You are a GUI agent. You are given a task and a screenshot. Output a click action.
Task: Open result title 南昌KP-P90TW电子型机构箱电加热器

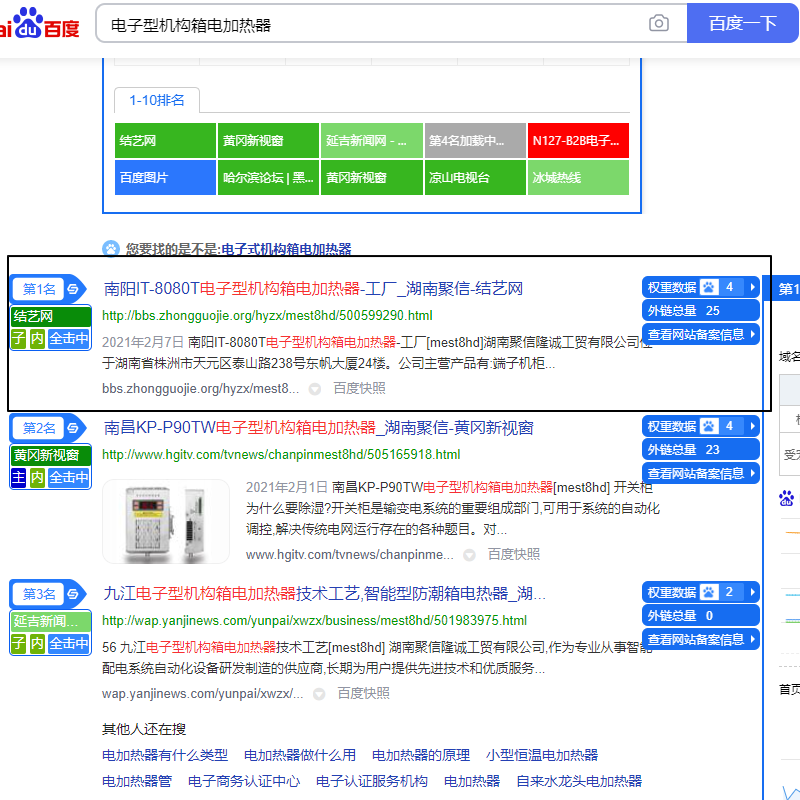pos(318,428)
